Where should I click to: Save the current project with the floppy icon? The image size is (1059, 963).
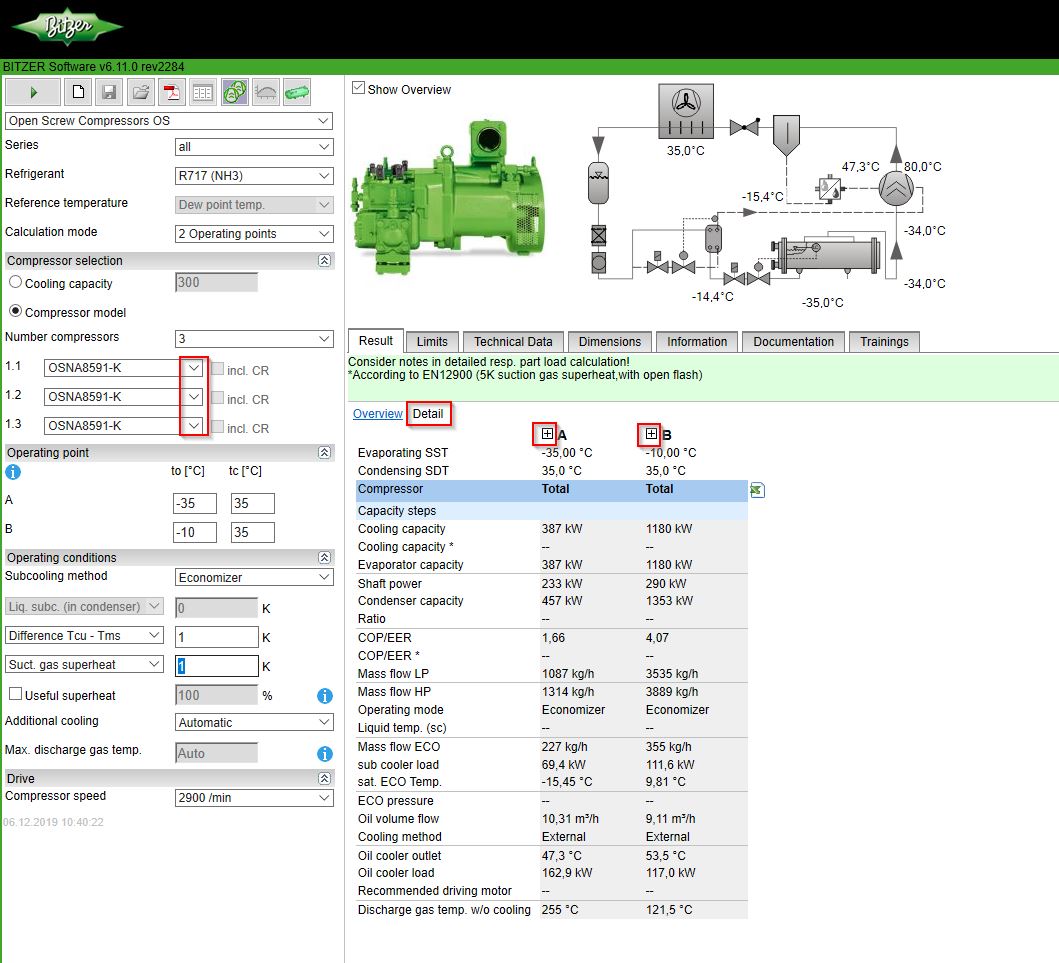[x=109, y=91]
